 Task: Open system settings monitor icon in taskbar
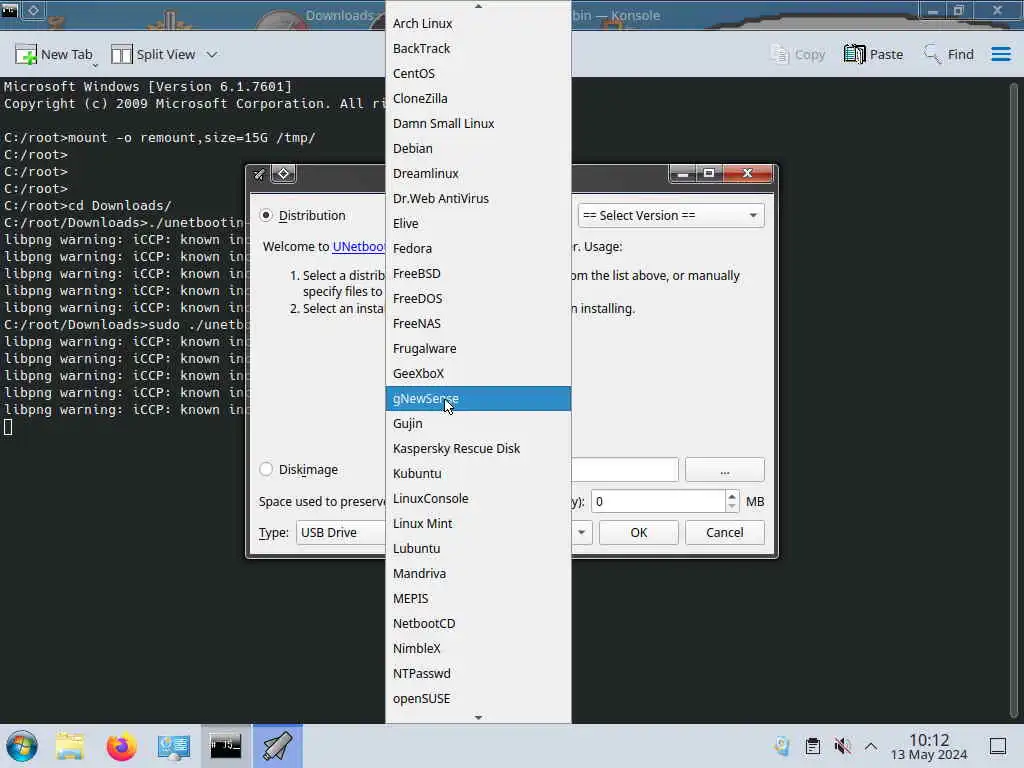(x=173, y=746)
